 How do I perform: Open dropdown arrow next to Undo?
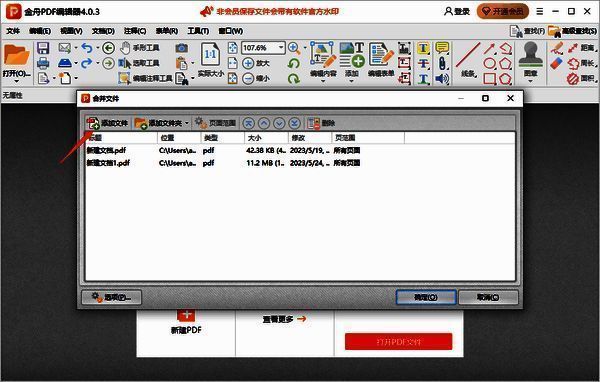tap(97, 48)
